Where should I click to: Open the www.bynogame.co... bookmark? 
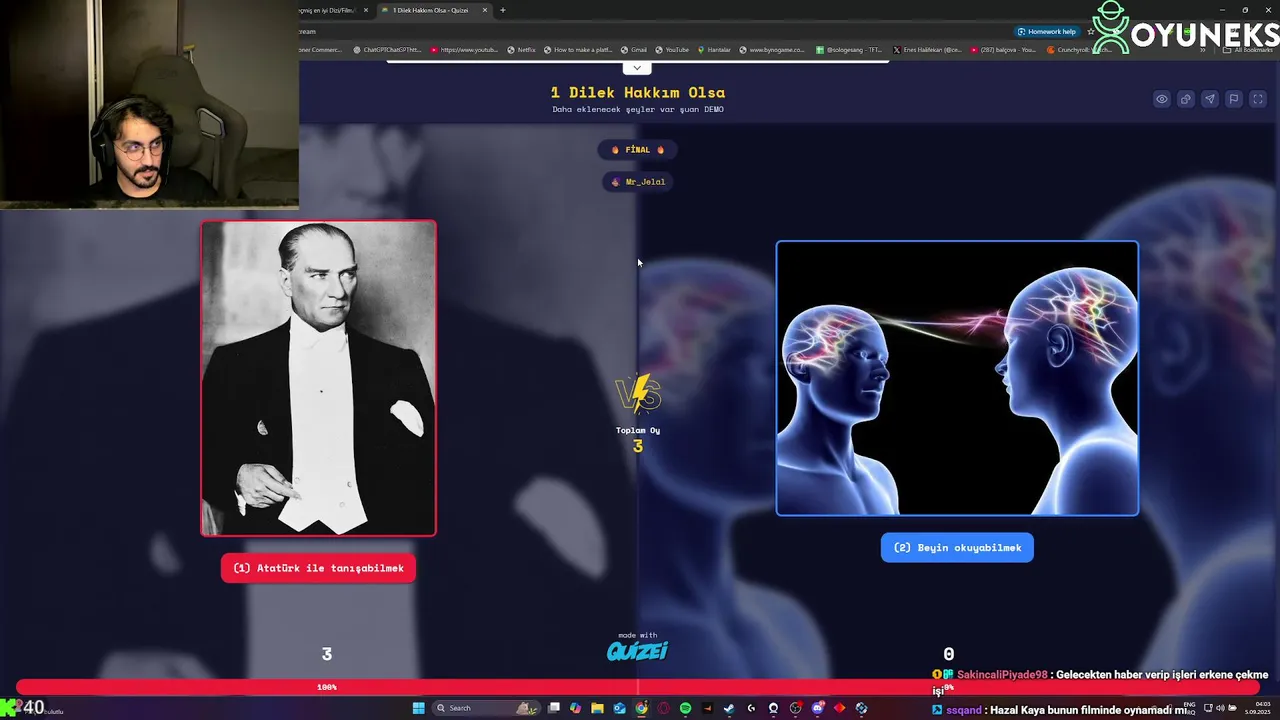tap(771, 49)
